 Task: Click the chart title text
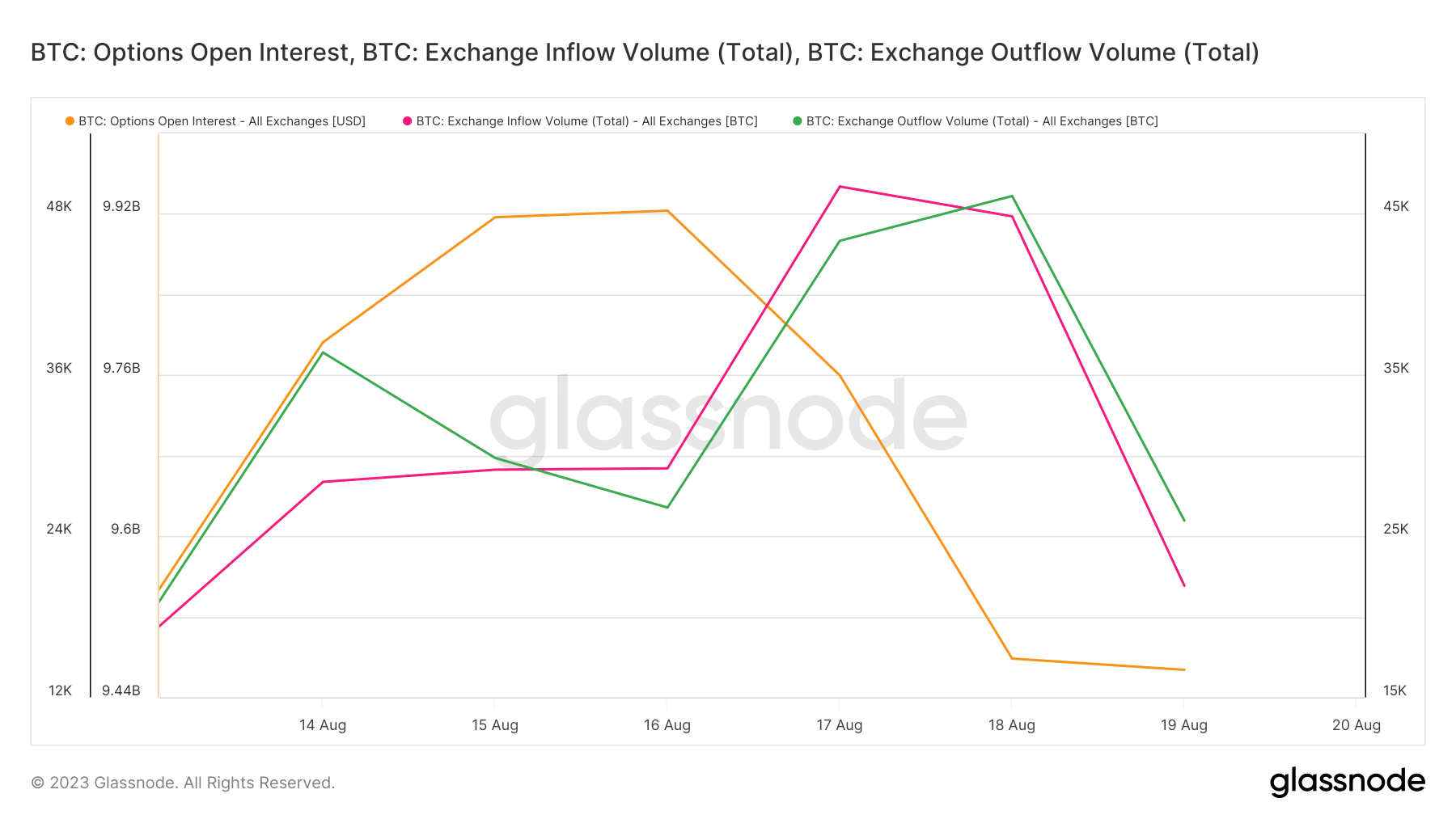pos(645,53)
